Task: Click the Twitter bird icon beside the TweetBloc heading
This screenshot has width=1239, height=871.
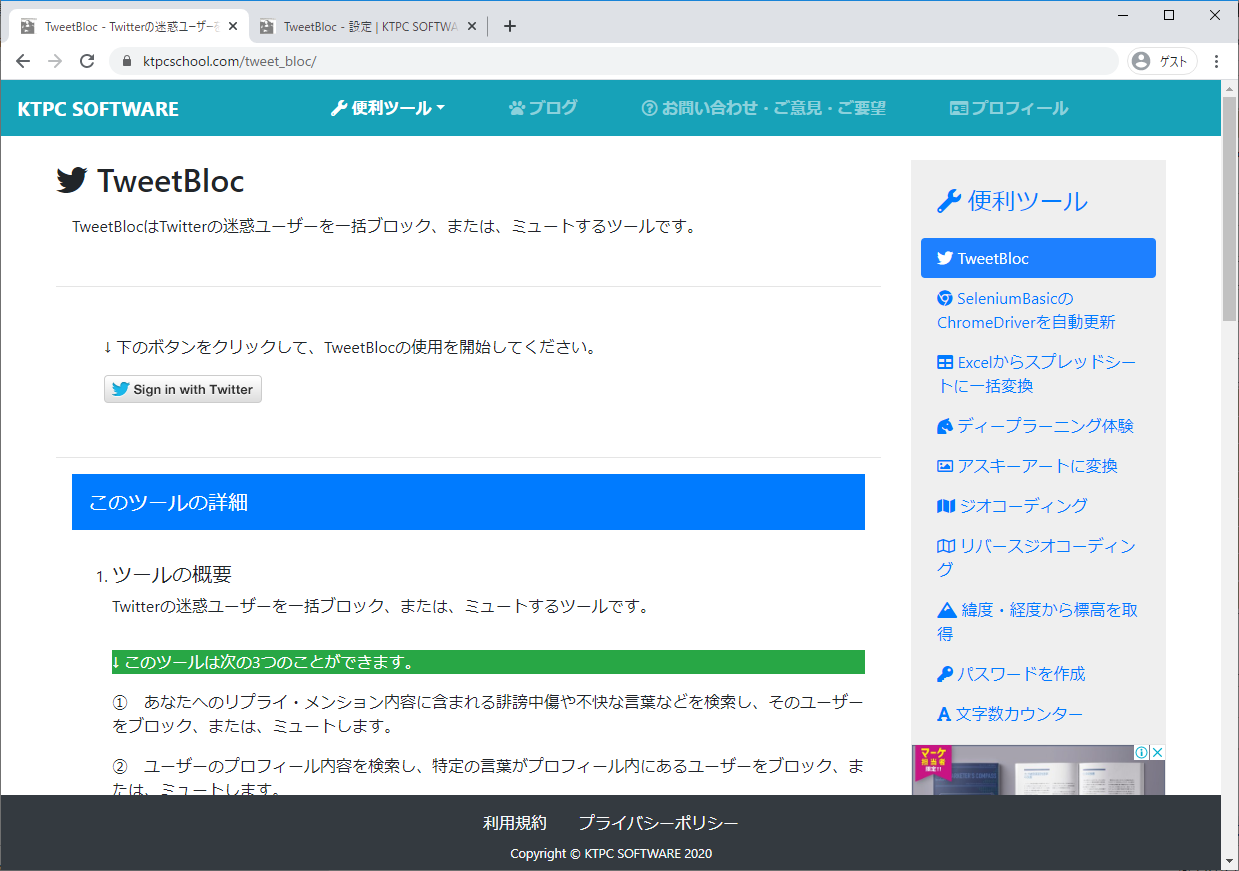Action: pyautogui.click(x=71, y=180)
